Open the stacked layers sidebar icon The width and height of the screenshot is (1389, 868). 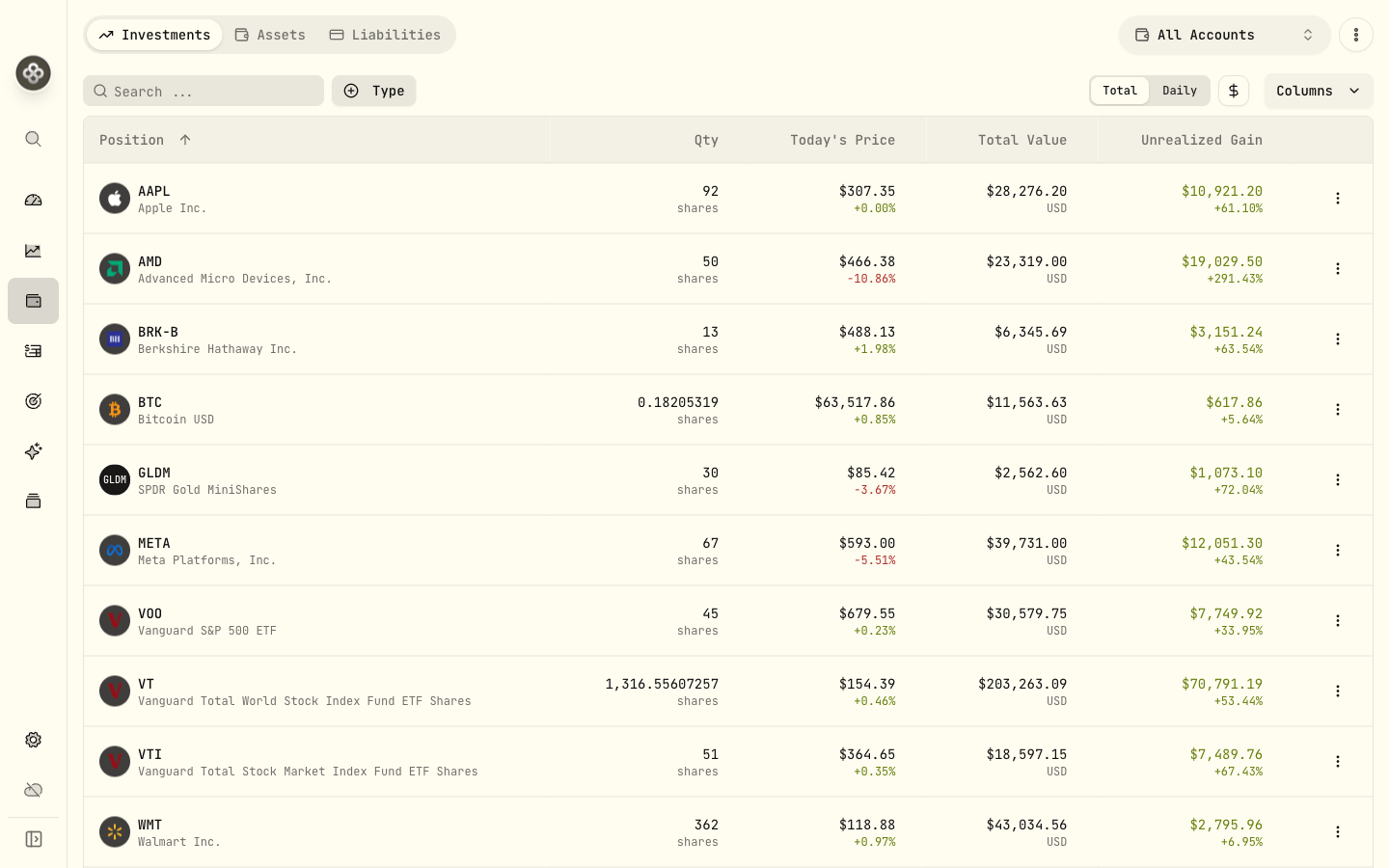click(x=33, y=502)
